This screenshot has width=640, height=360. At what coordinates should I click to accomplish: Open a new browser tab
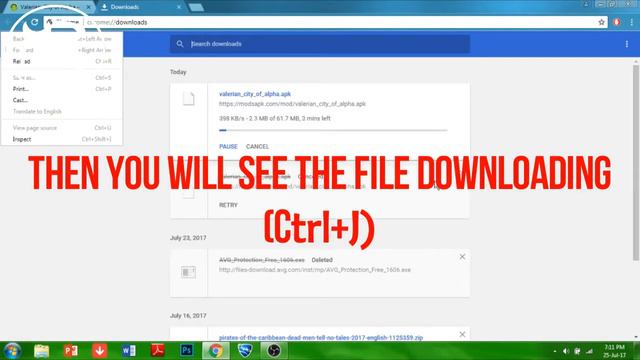[197, 7]
